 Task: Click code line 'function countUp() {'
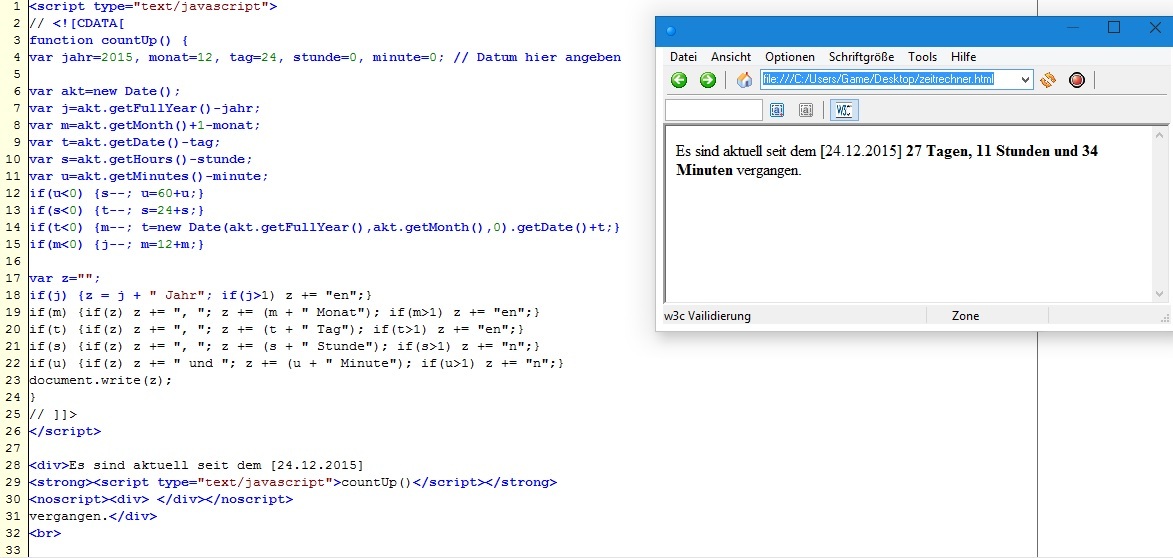(x=108, y=40)
